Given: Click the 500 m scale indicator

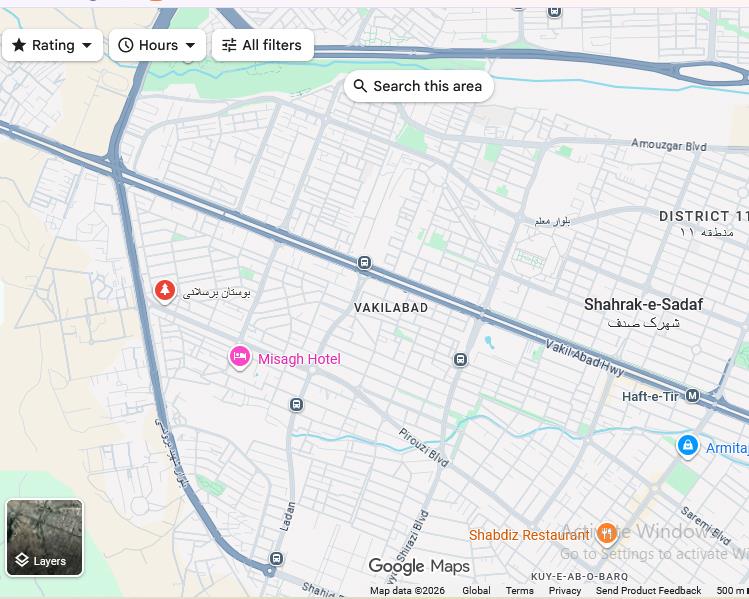Looking at the screenshot, I should point(731,591).
